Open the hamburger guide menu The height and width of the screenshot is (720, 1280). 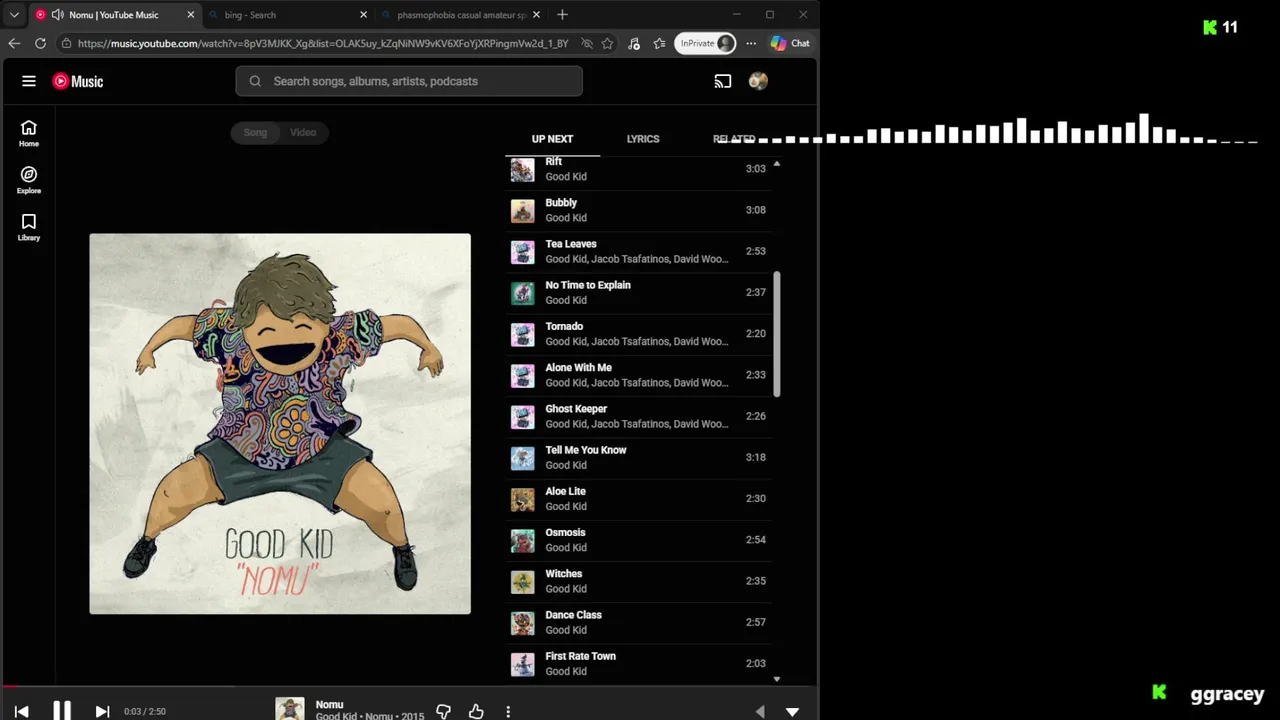pos(29,81)
